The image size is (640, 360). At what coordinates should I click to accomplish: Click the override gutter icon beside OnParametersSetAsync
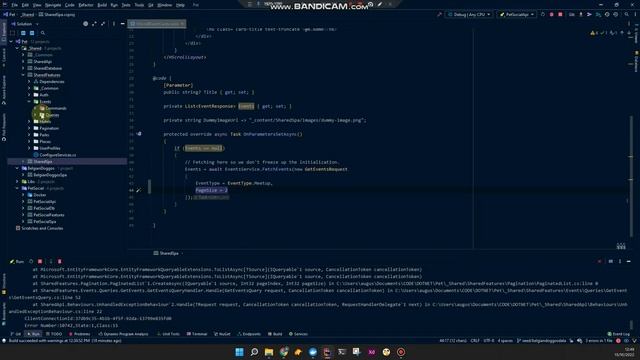click(139, 134)
